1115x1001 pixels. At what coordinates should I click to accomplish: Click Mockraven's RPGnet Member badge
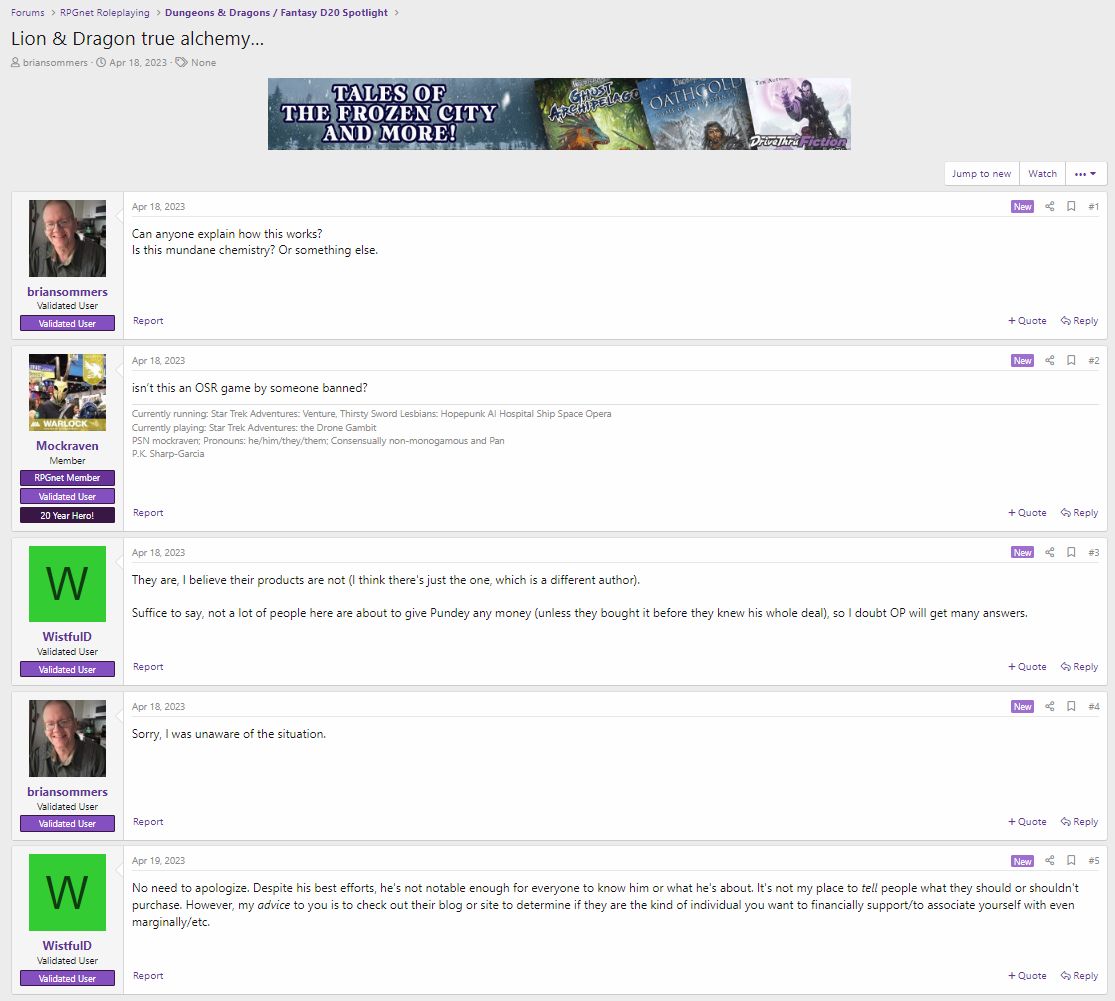coord(68,478)
